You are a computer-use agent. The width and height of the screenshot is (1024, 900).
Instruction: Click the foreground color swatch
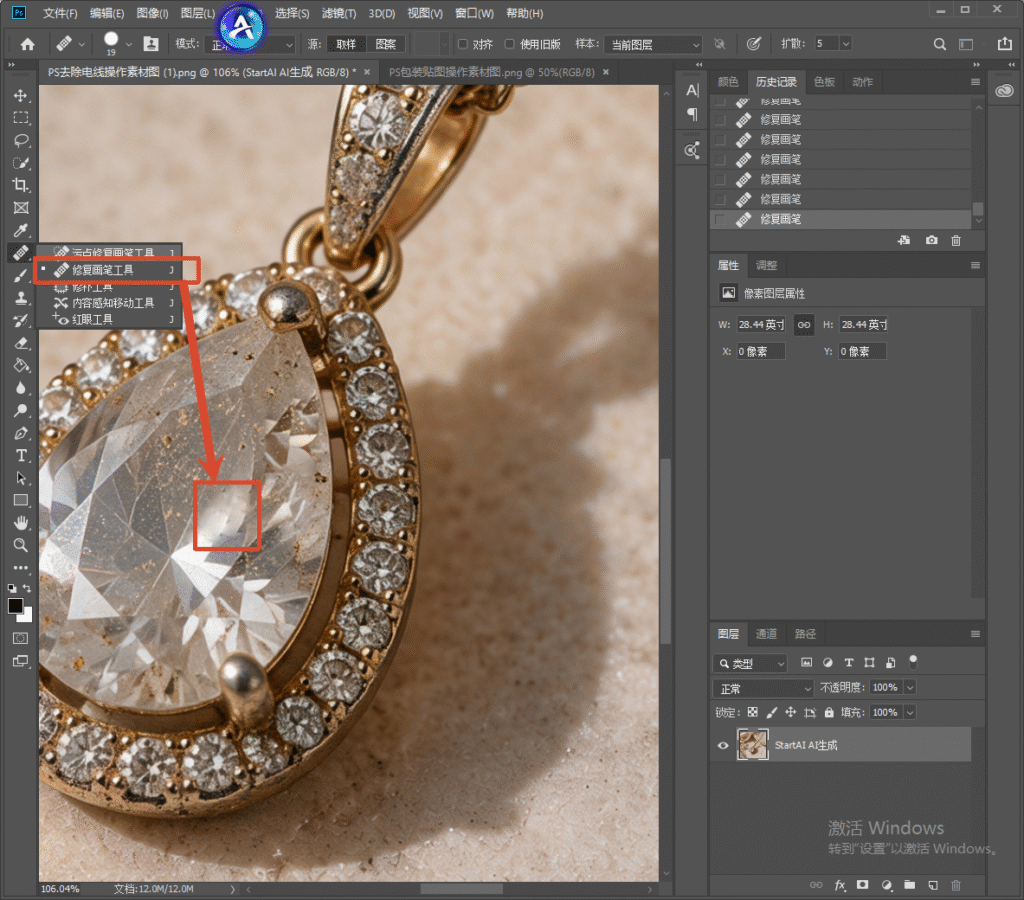(16, 605)
